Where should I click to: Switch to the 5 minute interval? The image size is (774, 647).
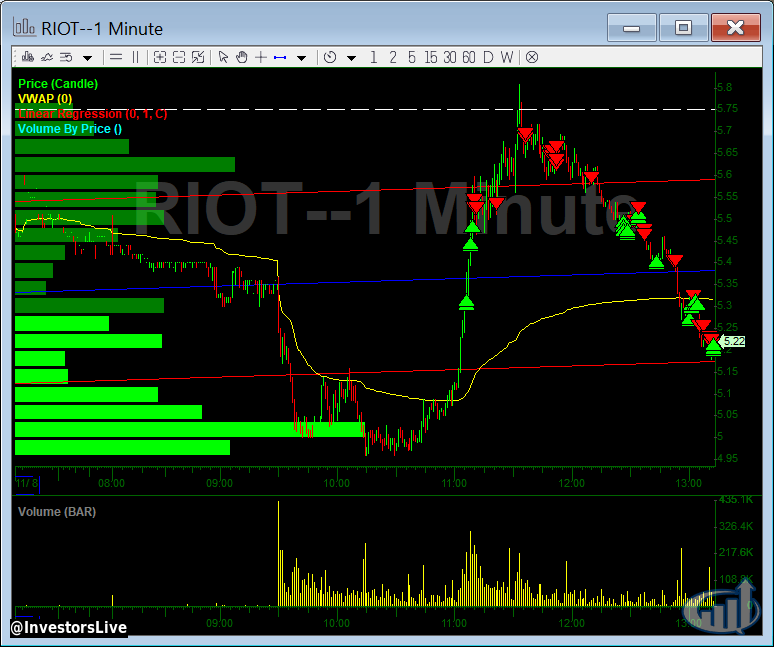click(x=412, y=58)
